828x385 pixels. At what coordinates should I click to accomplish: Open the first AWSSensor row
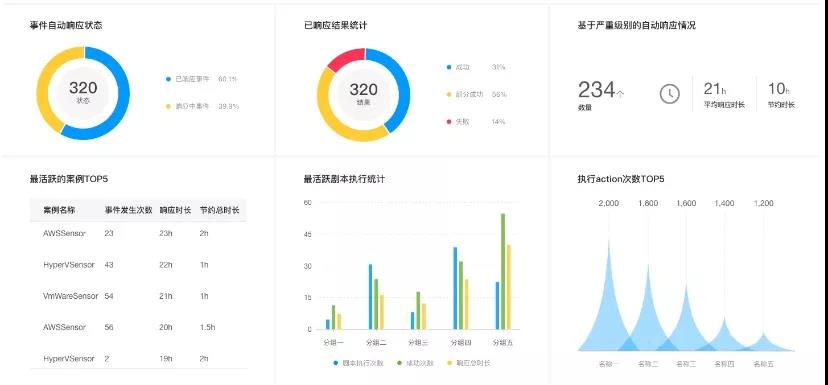point(138,233)
